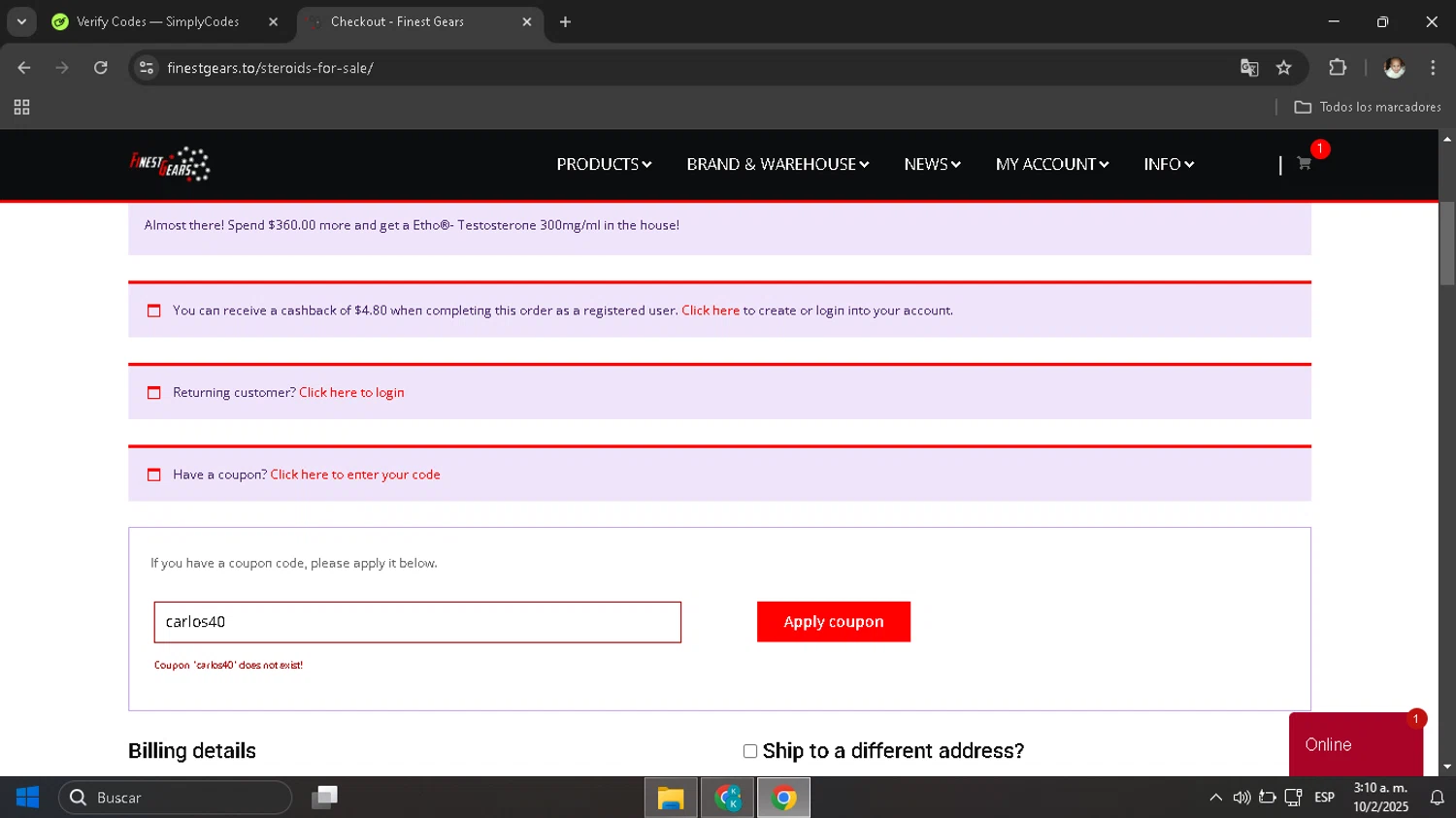Viewport: 1456px width, 818px height.
Task: Go back in browser
Action: [x=24, y=68]
